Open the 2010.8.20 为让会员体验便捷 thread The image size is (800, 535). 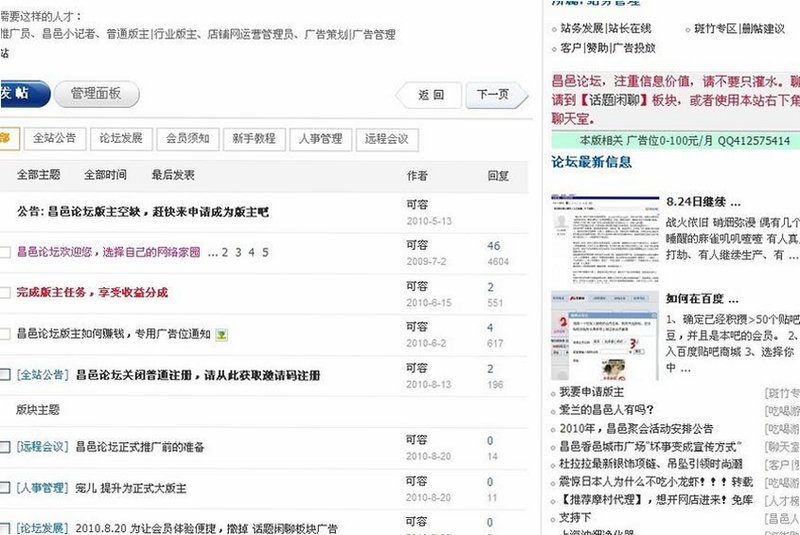coord(207,529)
